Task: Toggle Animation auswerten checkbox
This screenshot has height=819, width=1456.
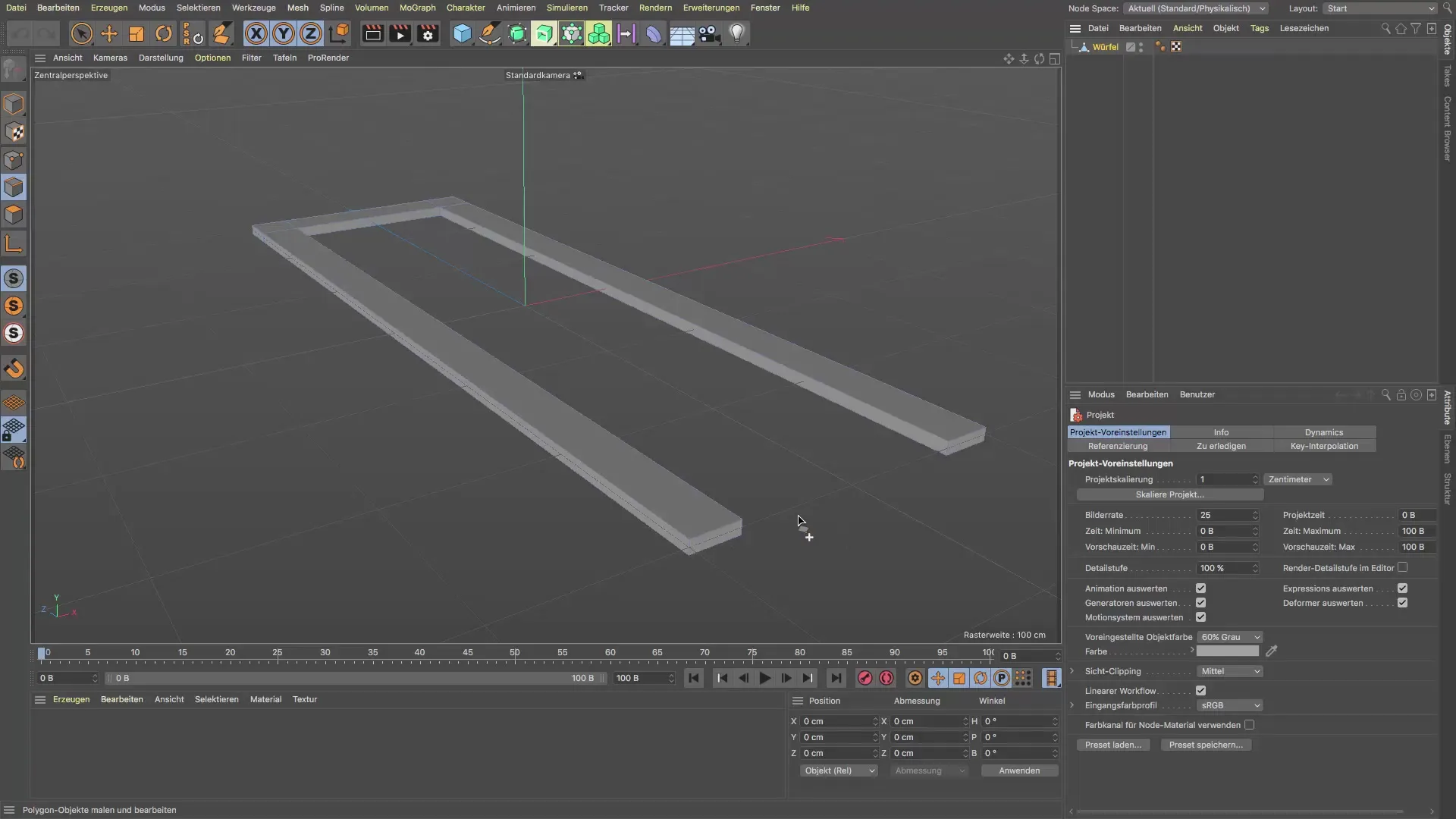Action: [x=1200, y=588]
